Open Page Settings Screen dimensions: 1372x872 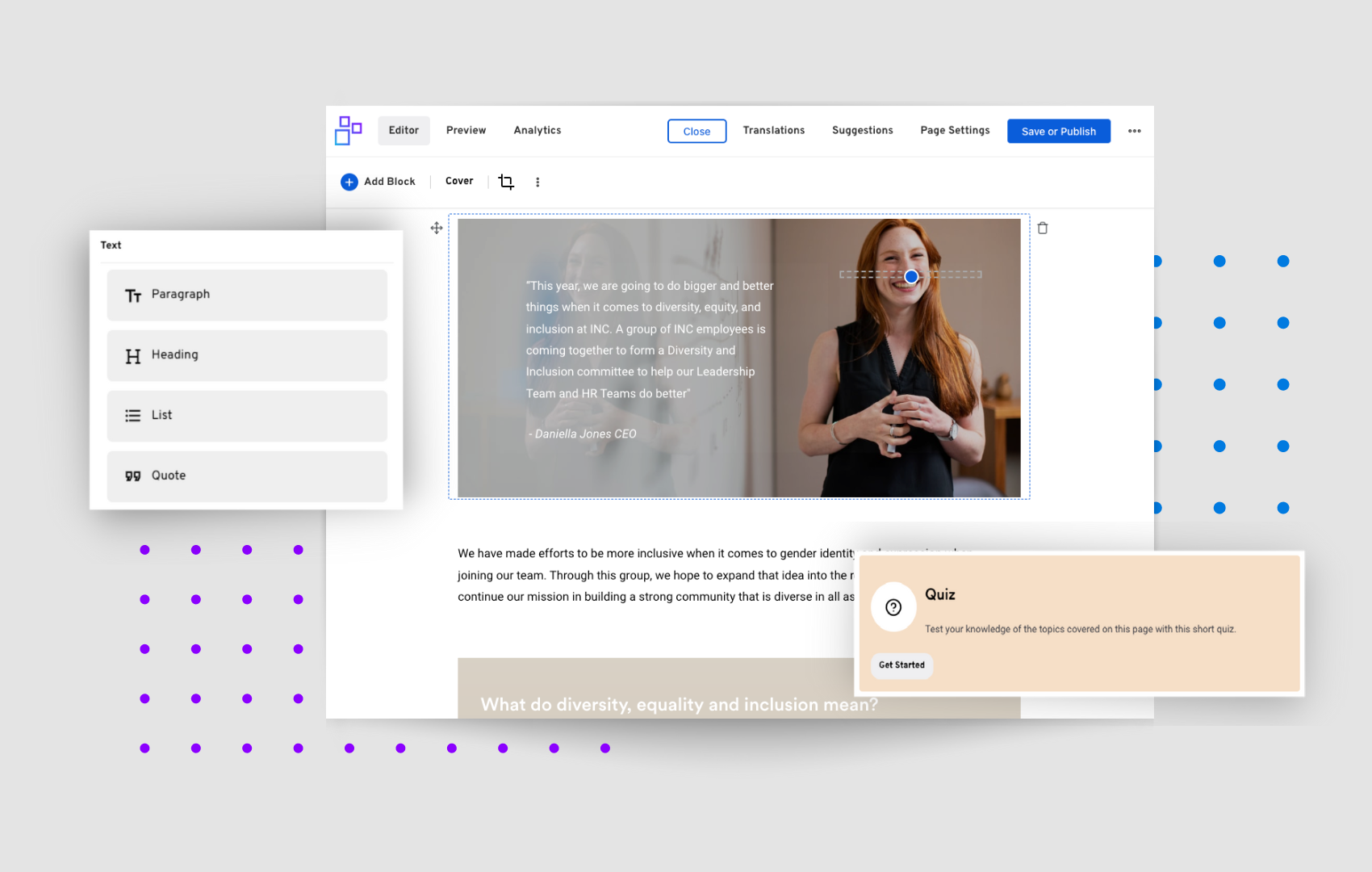point(955,130)
